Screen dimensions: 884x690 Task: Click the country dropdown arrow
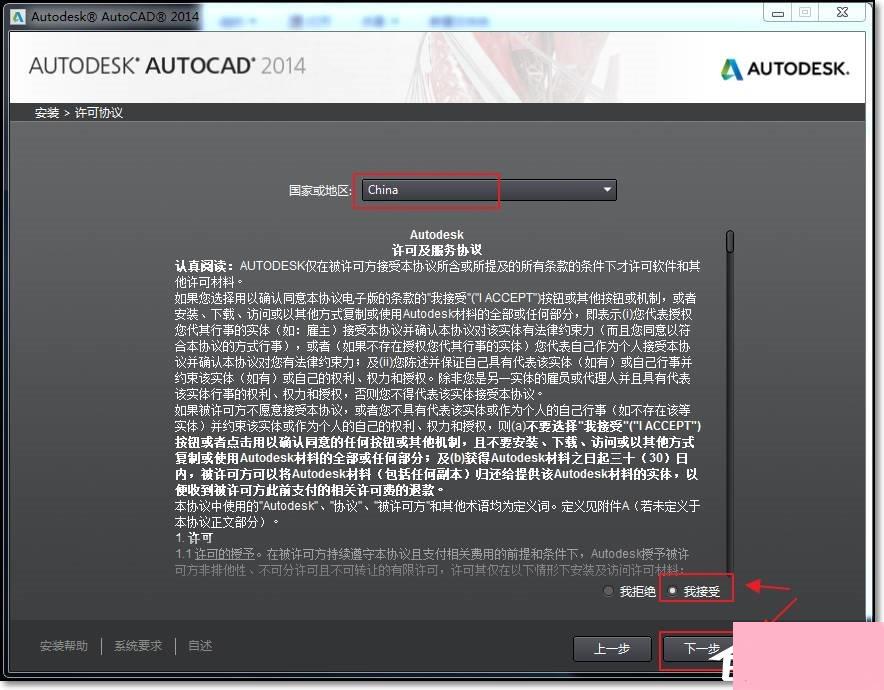[x=607, y=189]
